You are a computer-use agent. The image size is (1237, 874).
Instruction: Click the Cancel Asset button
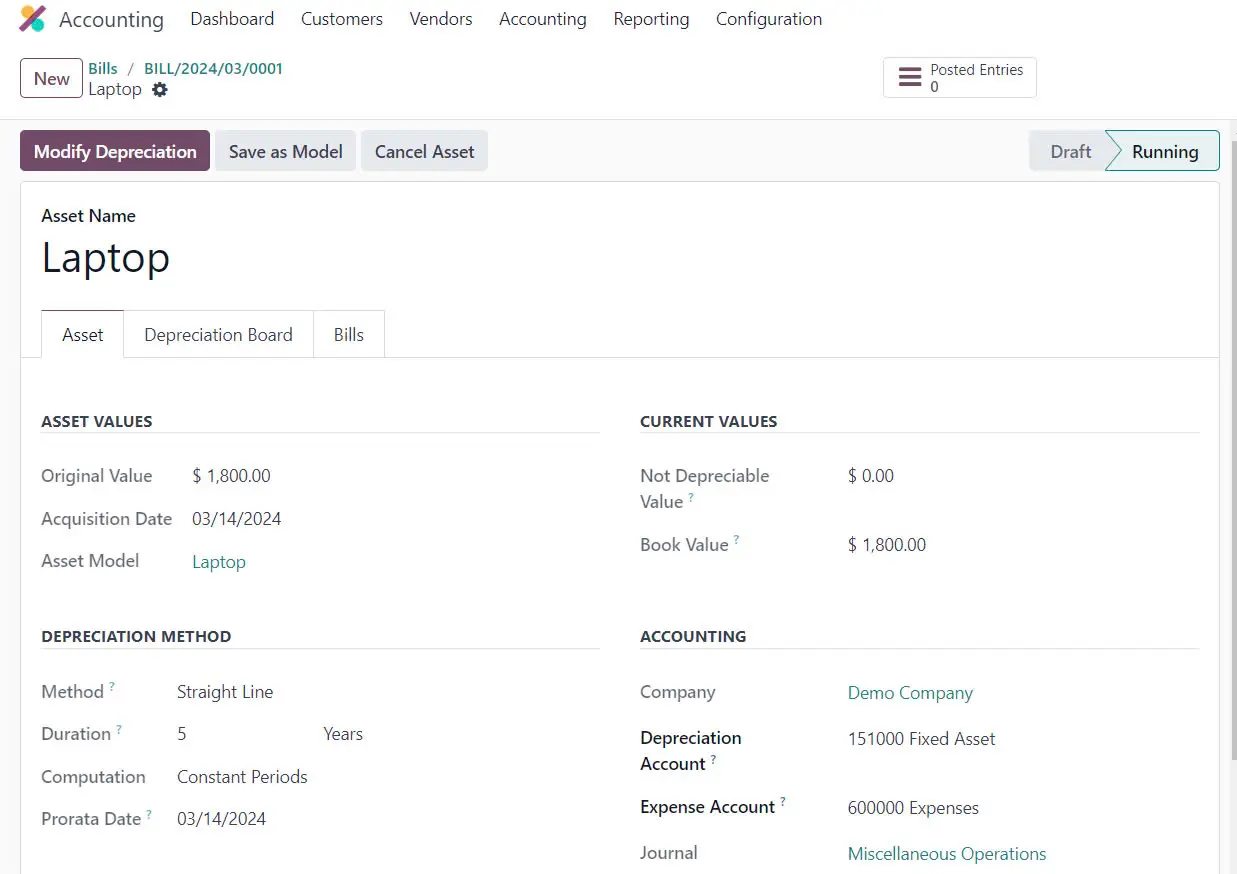424,151
